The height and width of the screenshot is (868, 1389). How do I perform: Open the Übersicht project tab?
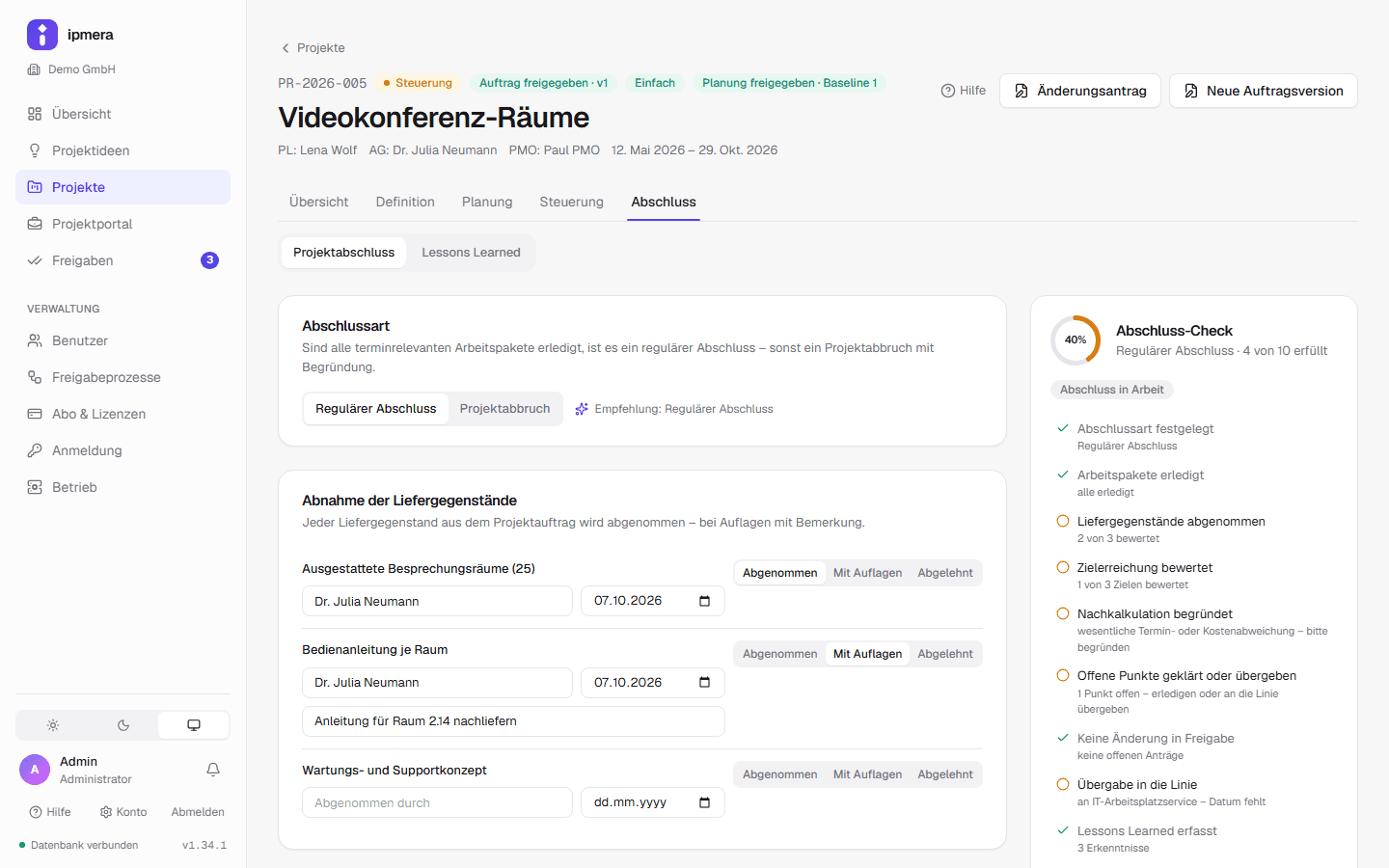point(319,202)
